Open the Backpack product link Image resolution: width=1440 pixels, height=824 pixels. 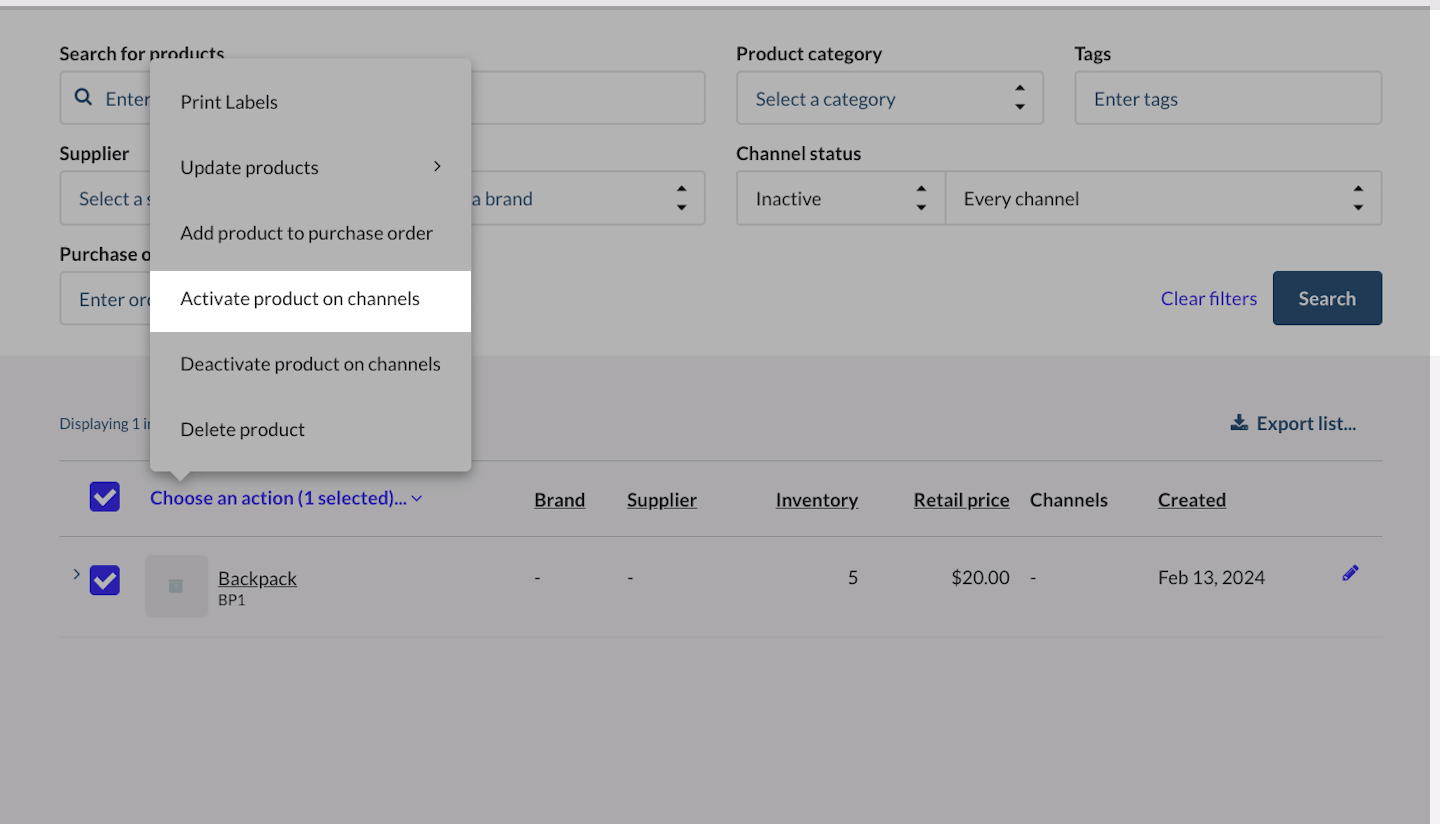click(257, 578)
